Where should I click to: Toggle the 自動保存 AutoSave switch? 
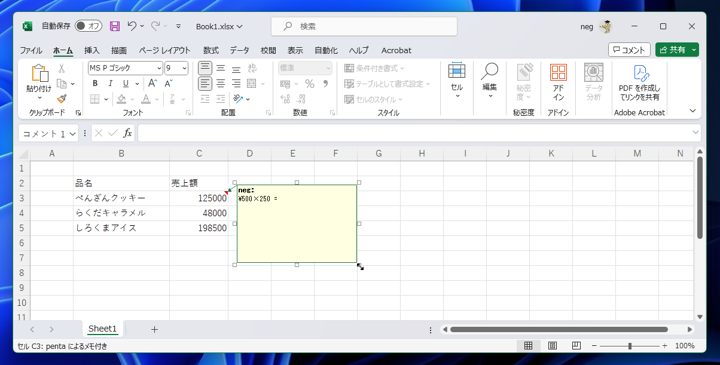point(88,26)
